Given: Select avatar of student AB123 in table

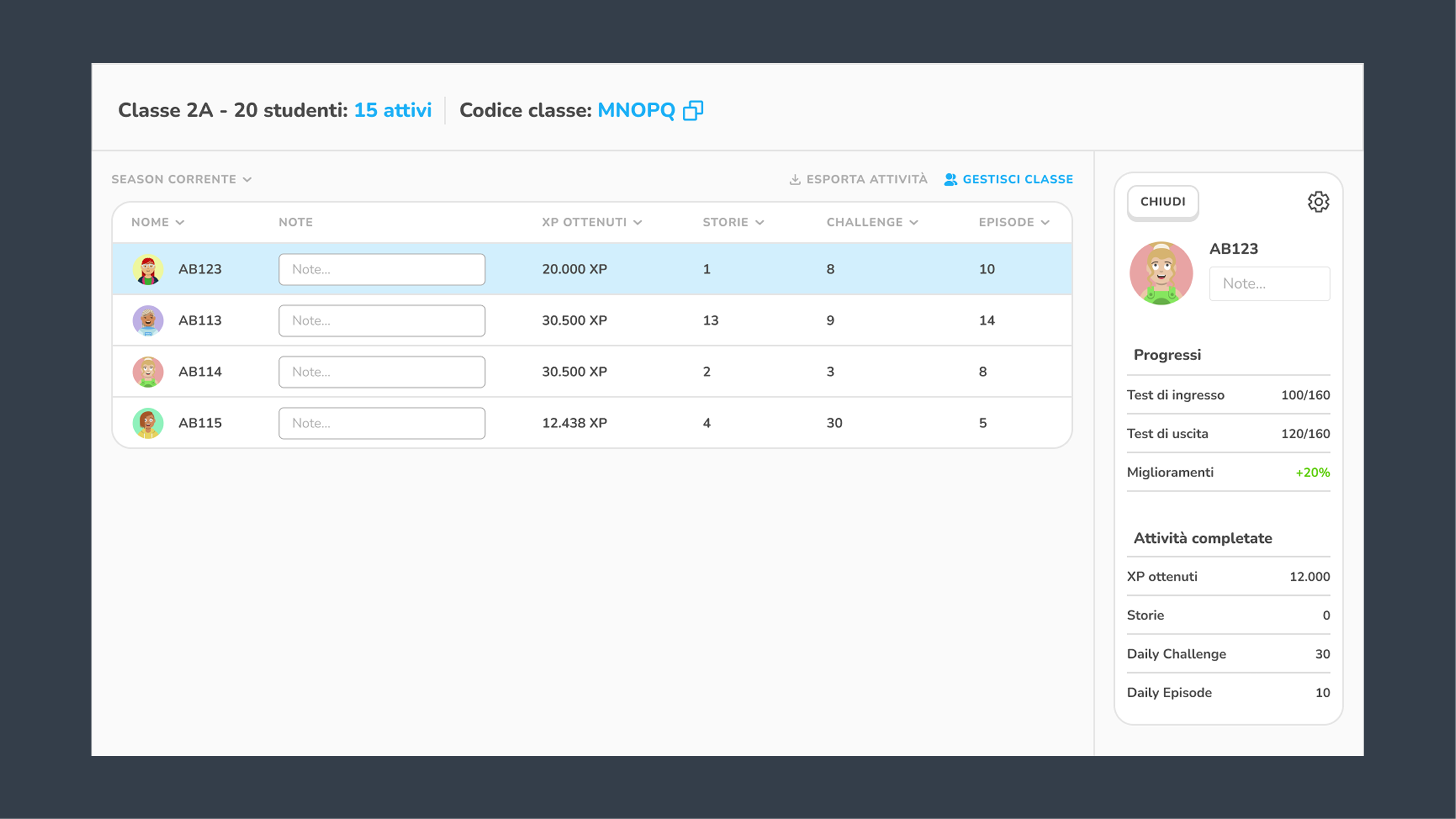Looking at the screenshot, I should click(148, 269).
